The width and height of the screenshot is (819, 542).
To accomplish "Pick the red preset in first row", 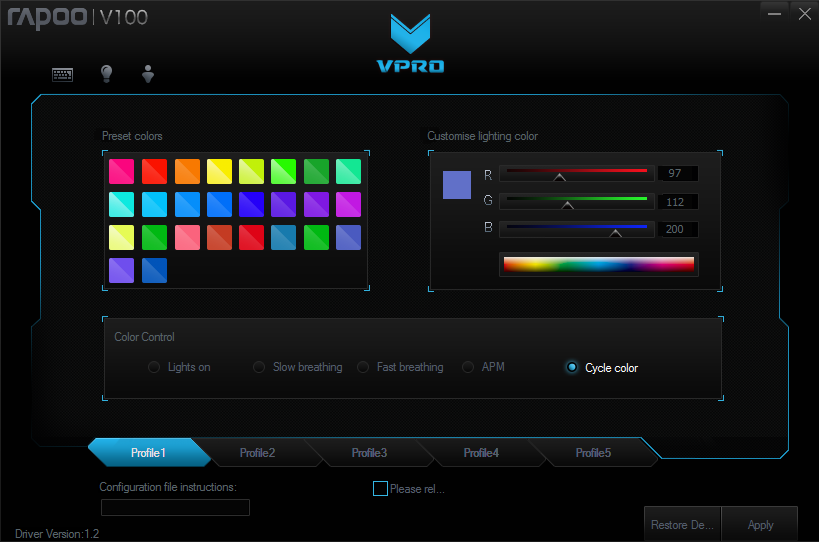I will tap(154, 172).
